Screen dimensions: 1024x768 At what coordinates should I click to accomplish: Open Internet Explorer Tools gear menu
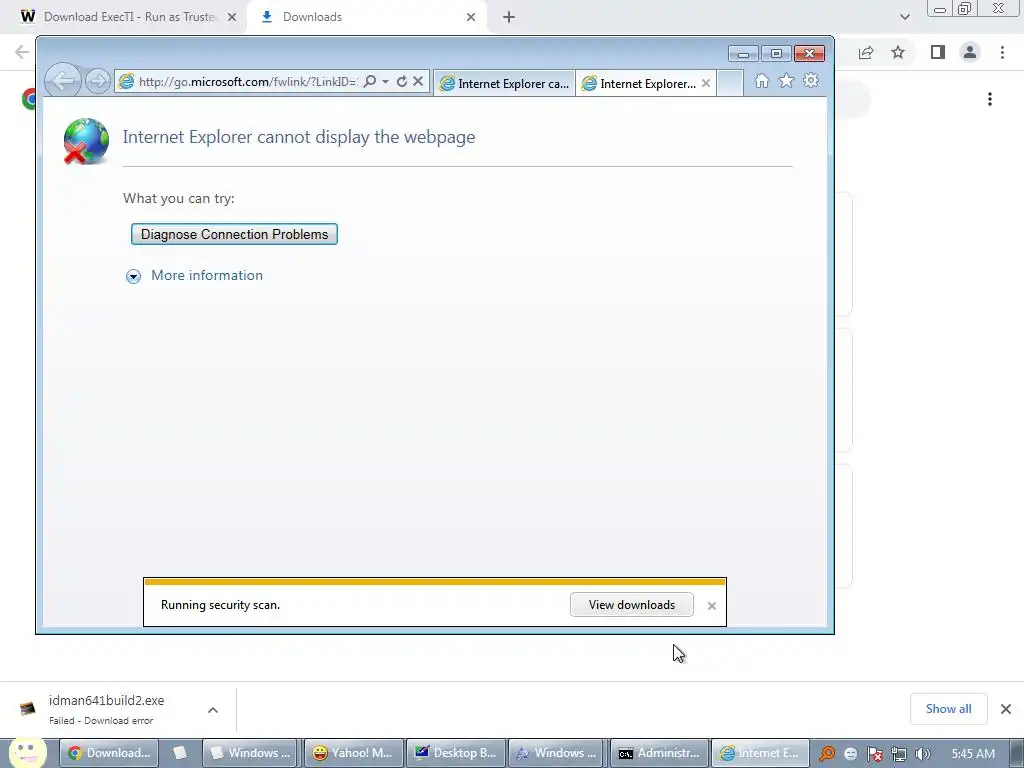pos(811,81)
